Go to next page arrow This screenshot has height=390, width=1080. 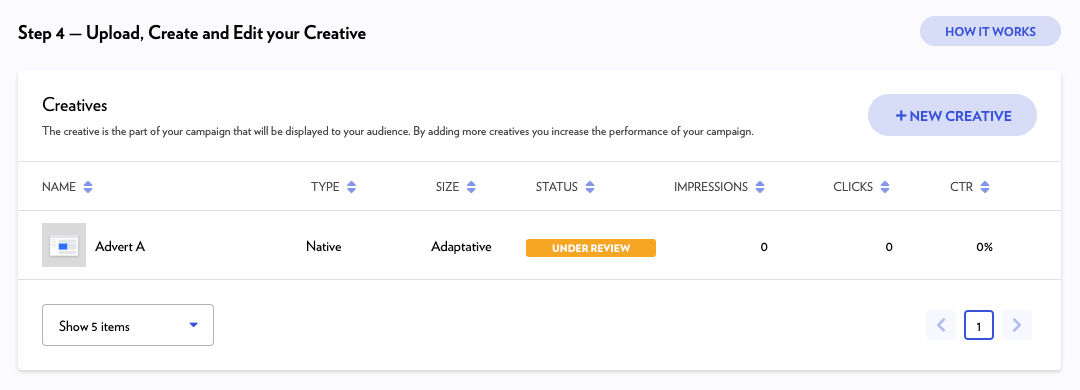pos(1017,325)
